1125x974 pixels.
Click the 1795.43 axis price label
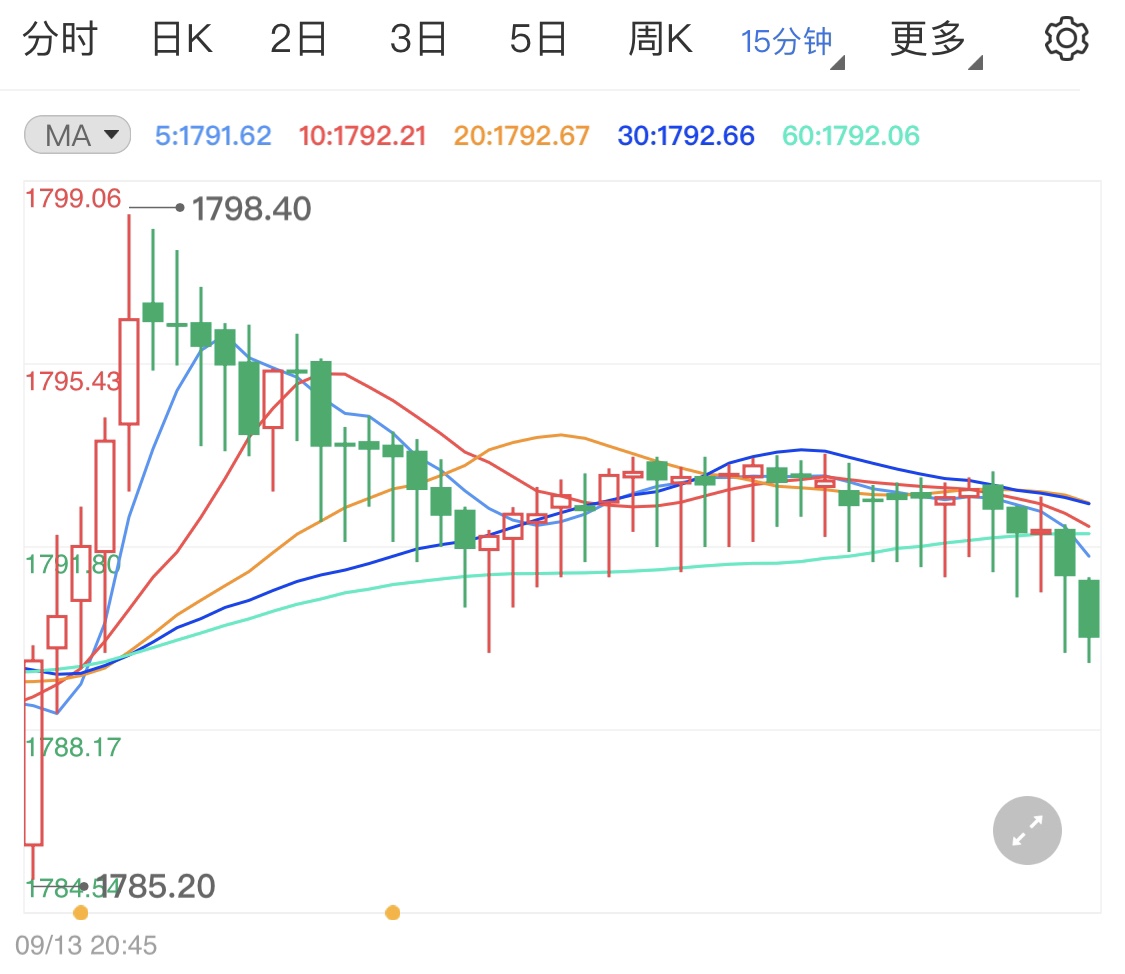pyautogui.click(x=73, y=382)
